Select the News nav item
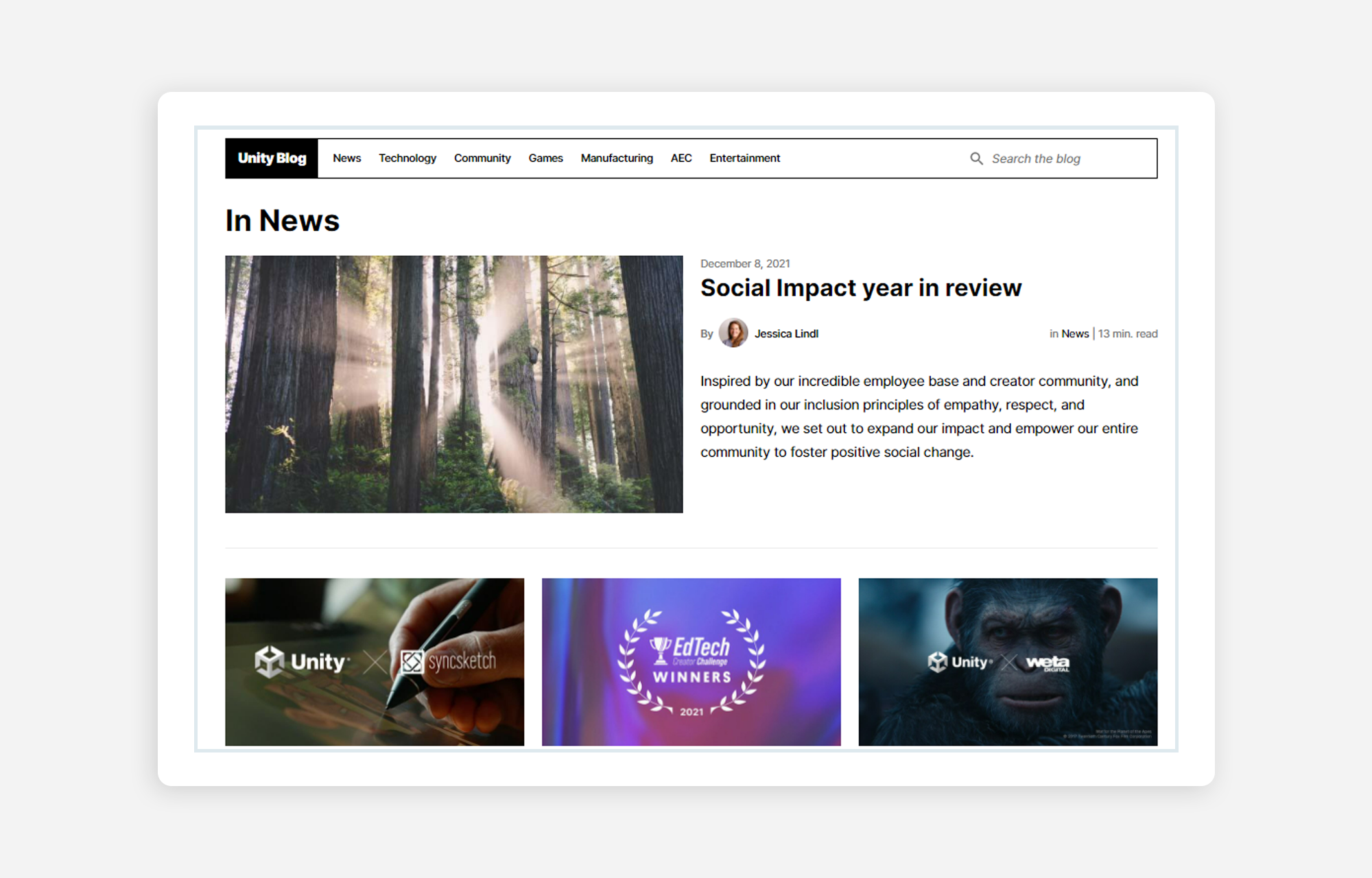The height and width of the screenshot is (878, 1372). (x=347, y=158)
